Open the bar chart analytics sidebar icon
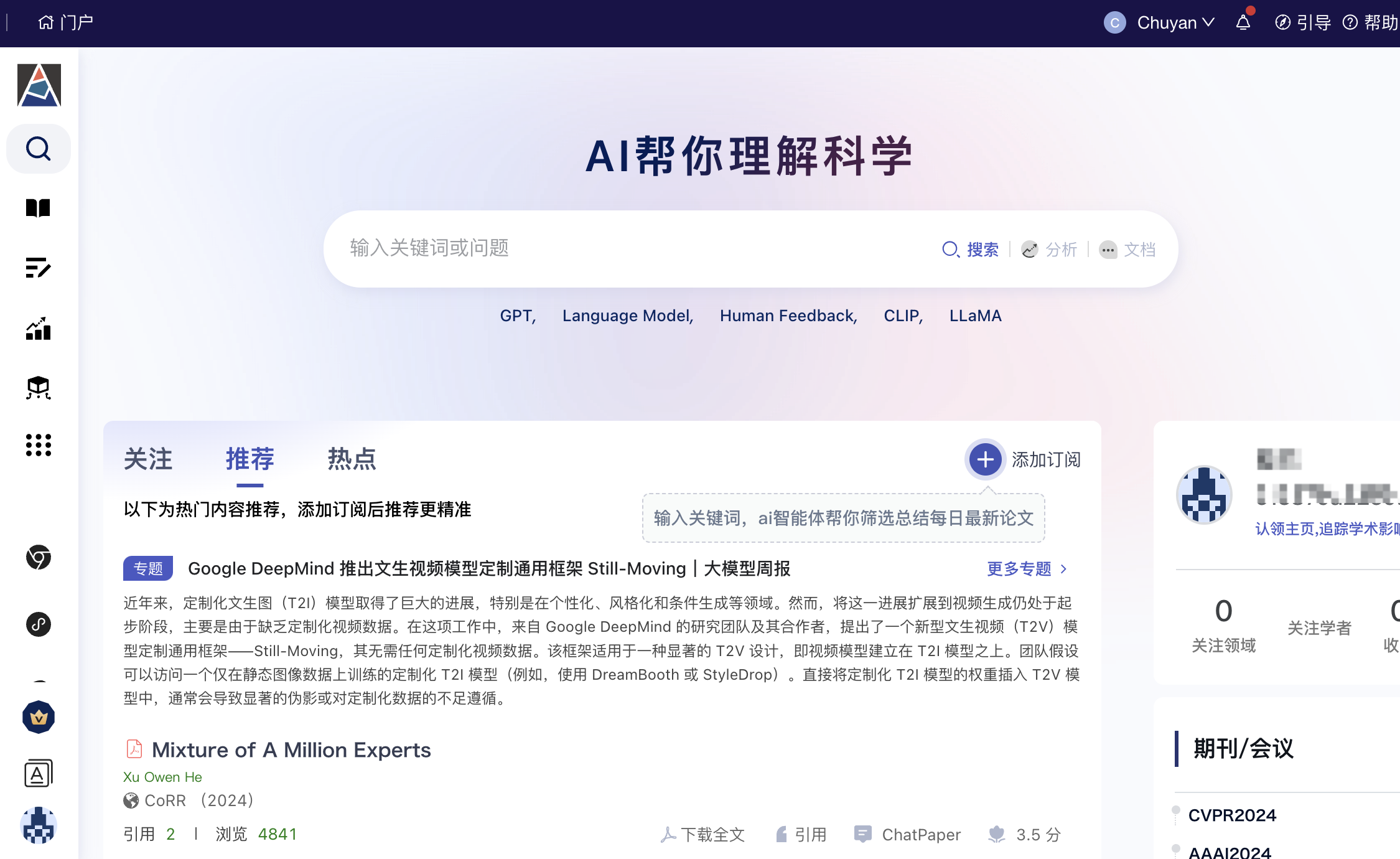This screenshot has width=1400, height=859. (x=38, y=328)
